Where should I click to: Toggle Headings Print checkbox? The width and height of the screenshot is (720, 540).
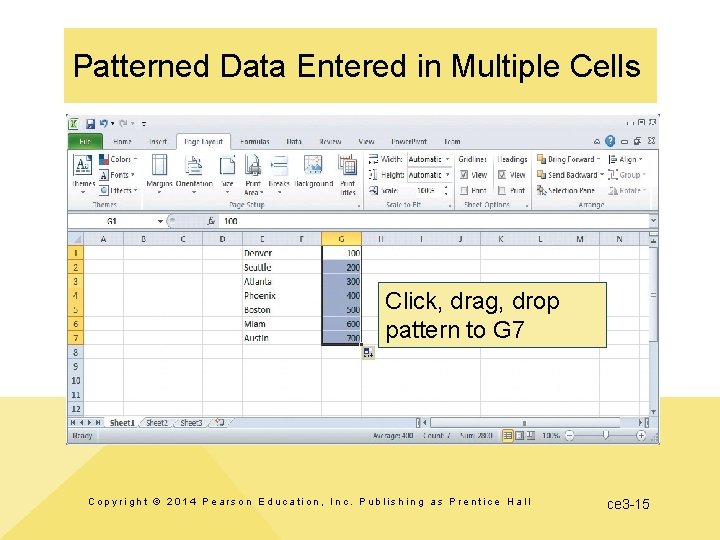[502, 190]
